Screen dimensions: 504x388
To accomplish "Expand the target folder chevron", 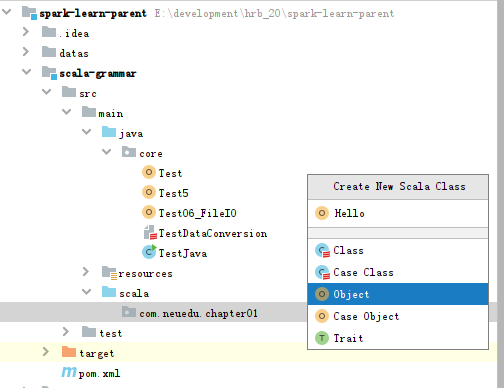I will coord(46,352).
